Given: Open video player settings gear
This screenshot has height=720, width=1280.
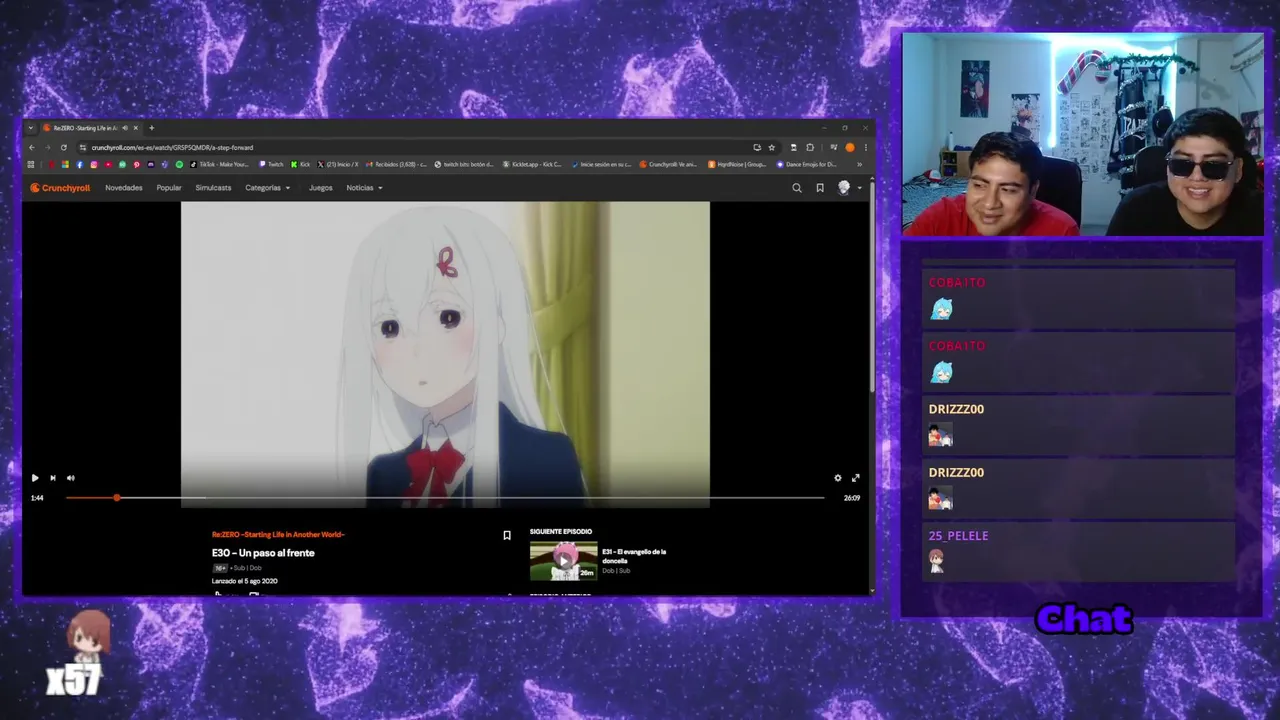Looking at the screenshot, I should 838,478.
